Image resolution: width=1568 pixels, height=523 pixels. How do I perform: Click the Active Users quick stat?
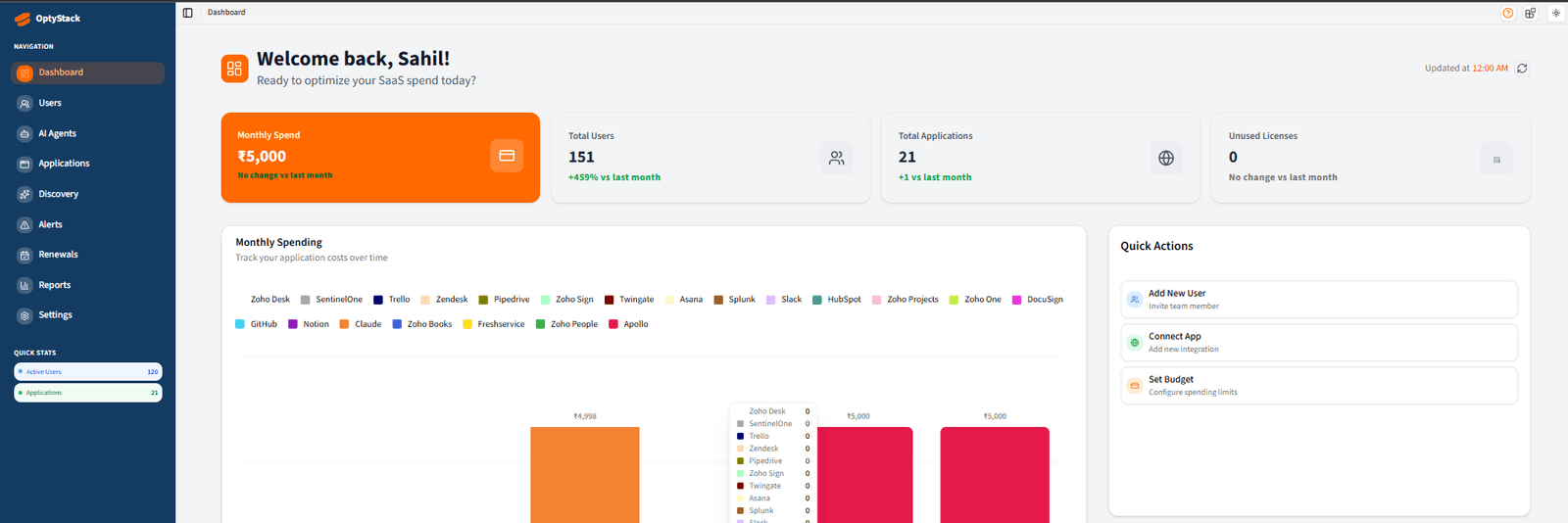(x=88, y=372)
